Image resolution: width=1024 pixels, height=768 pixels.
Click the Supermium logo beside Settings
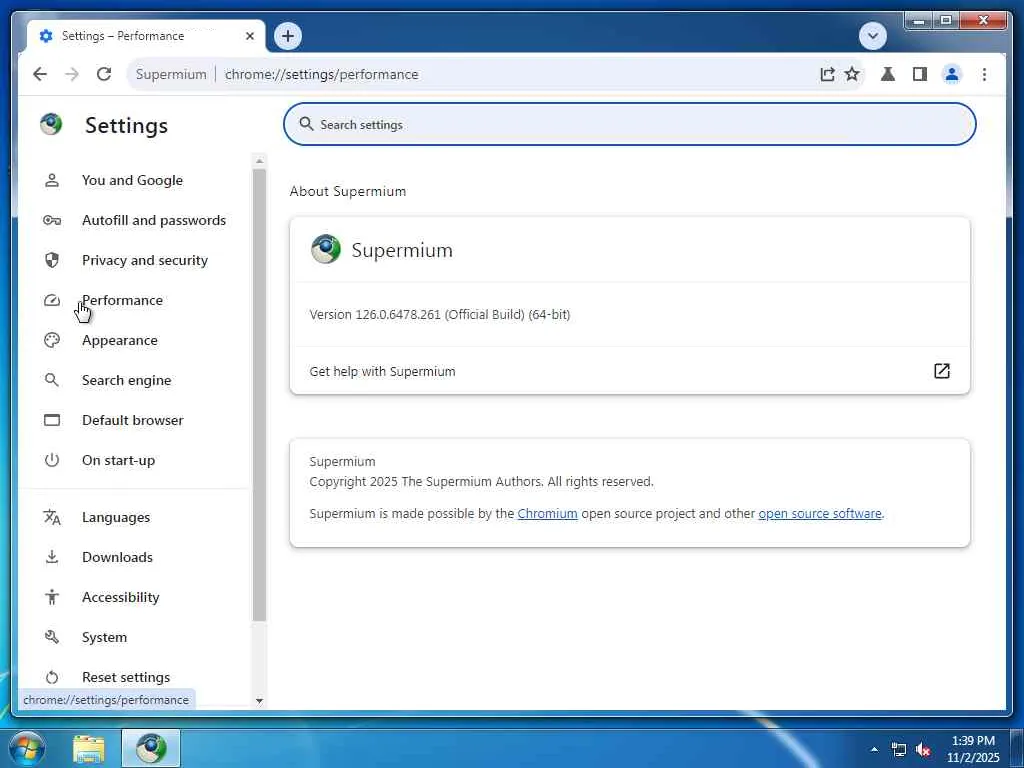pyautogui.click(x=51, y=124)
